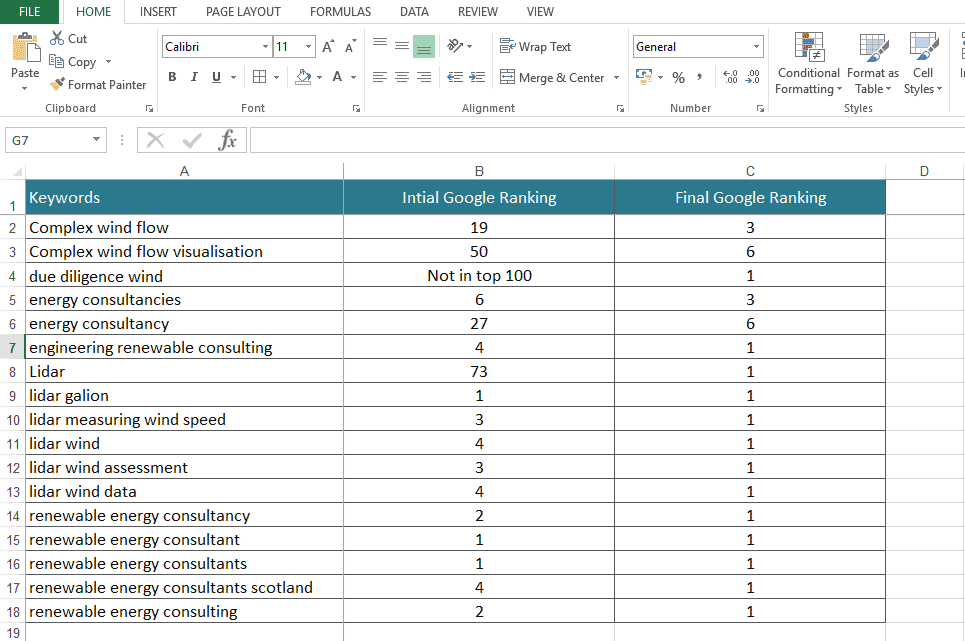Image resolution: width=965 pixels, height=641 pixels.
Task: Select 'Keywords' header cell
Action: pyautogui.click(x=184, y=197)
